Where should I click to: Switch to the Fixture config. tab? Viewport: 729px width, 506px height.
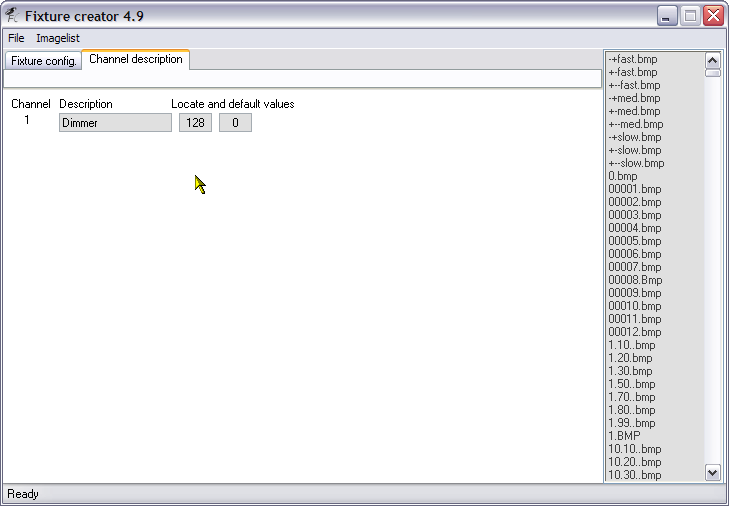coord(43,60)
